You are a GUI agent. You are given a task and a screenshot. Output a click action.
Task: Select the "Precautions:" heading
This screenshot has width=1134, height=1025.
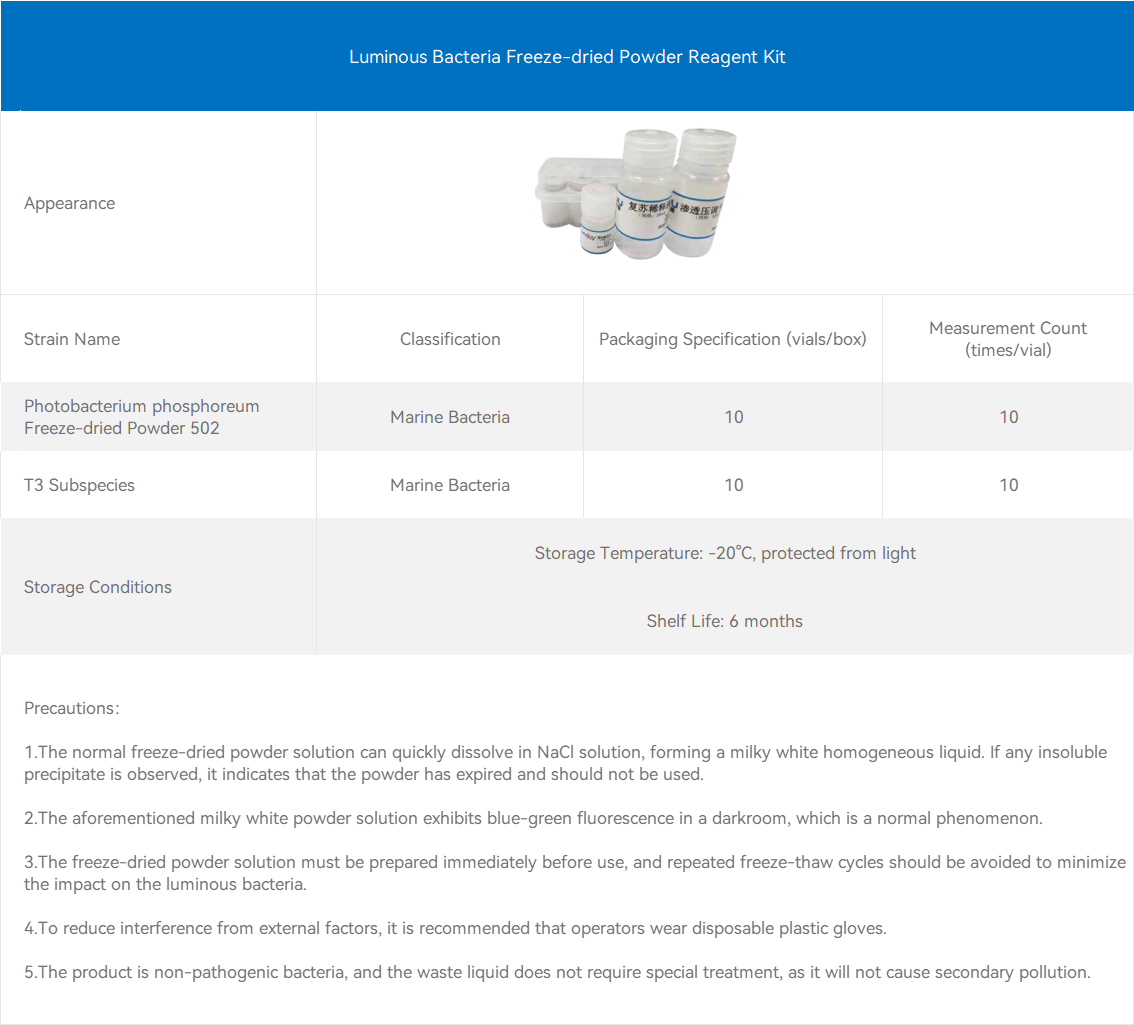click(x=72, y=708)
